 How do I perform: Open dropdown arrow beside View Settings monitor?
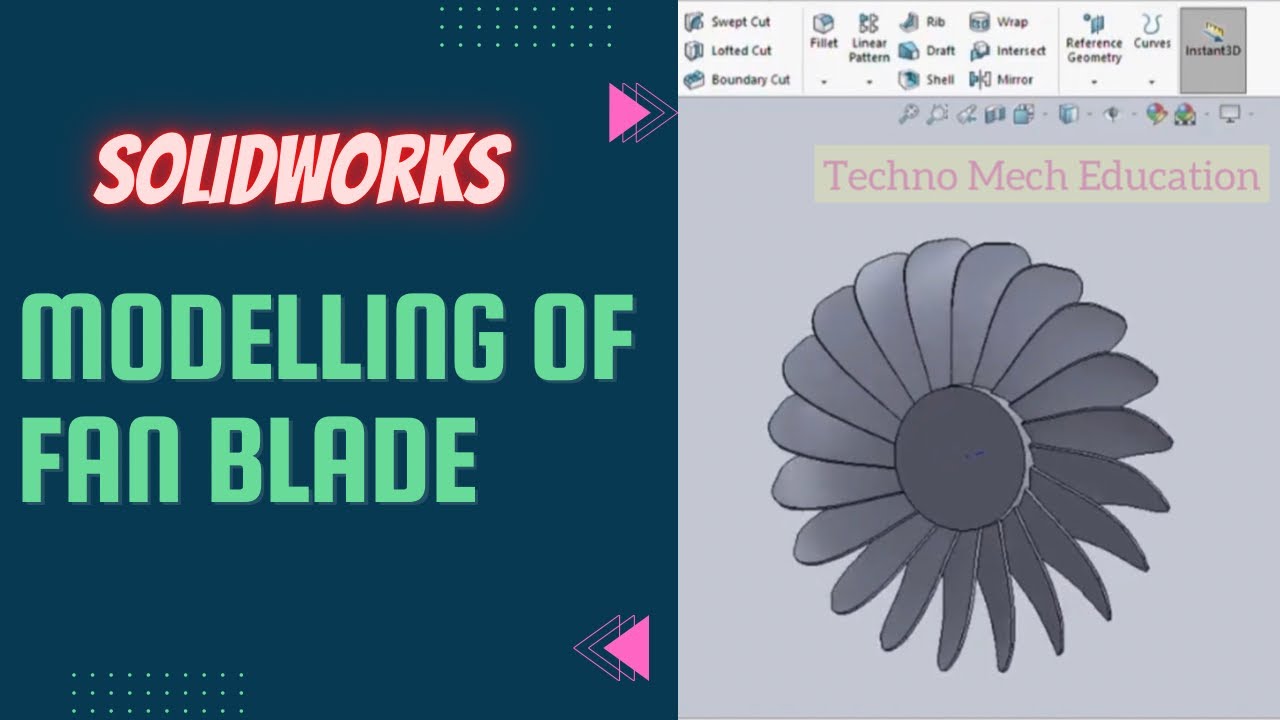[1251, 115]
